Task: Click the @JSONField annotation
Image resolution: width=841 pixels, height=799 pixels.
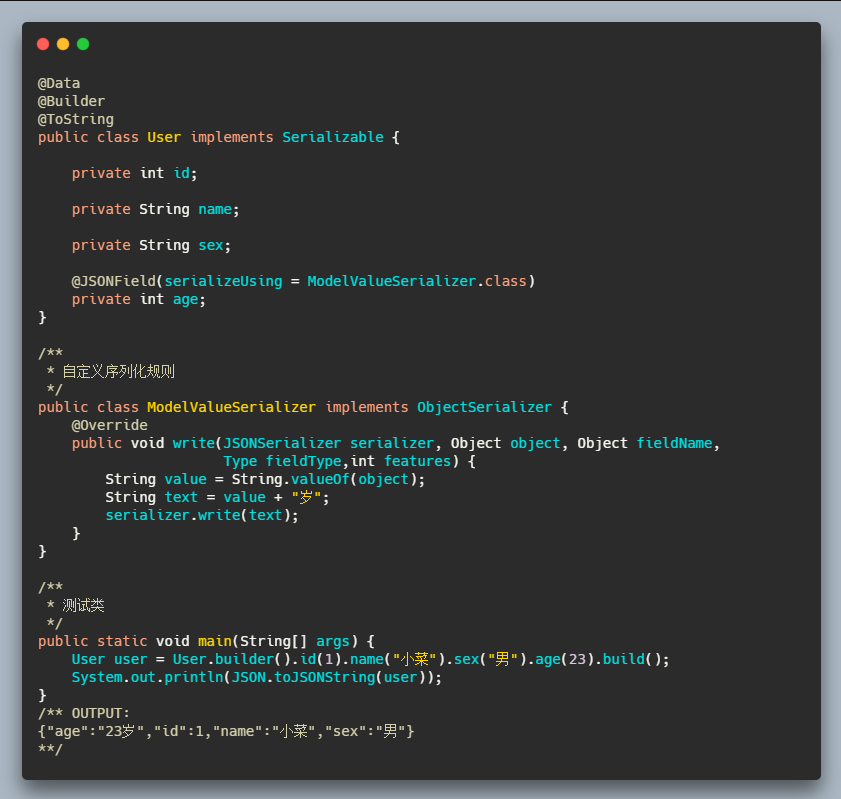Action: (x=113, y=281)
